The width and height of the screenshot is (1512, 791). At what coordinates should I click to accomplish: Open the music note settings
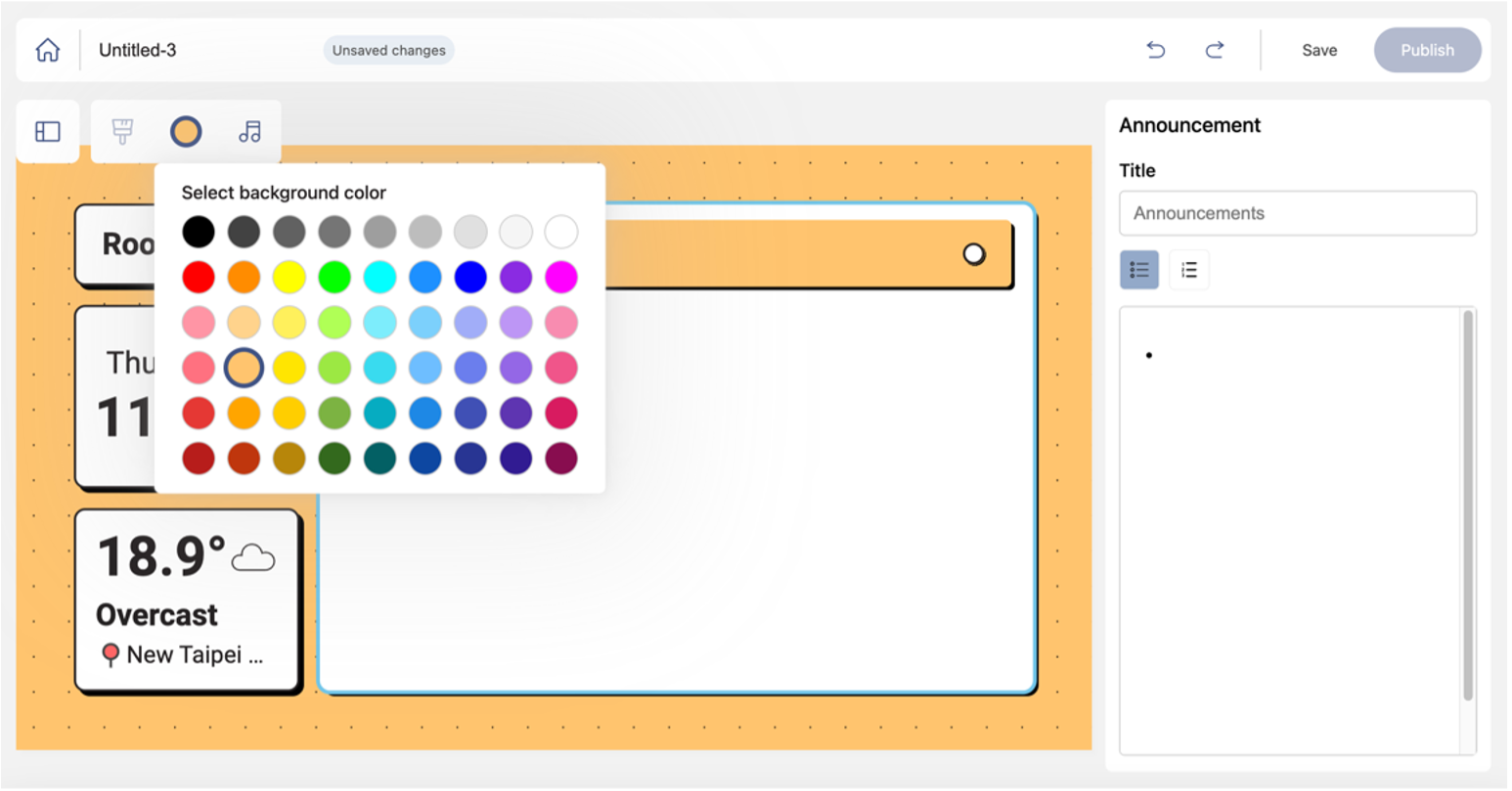249,131
